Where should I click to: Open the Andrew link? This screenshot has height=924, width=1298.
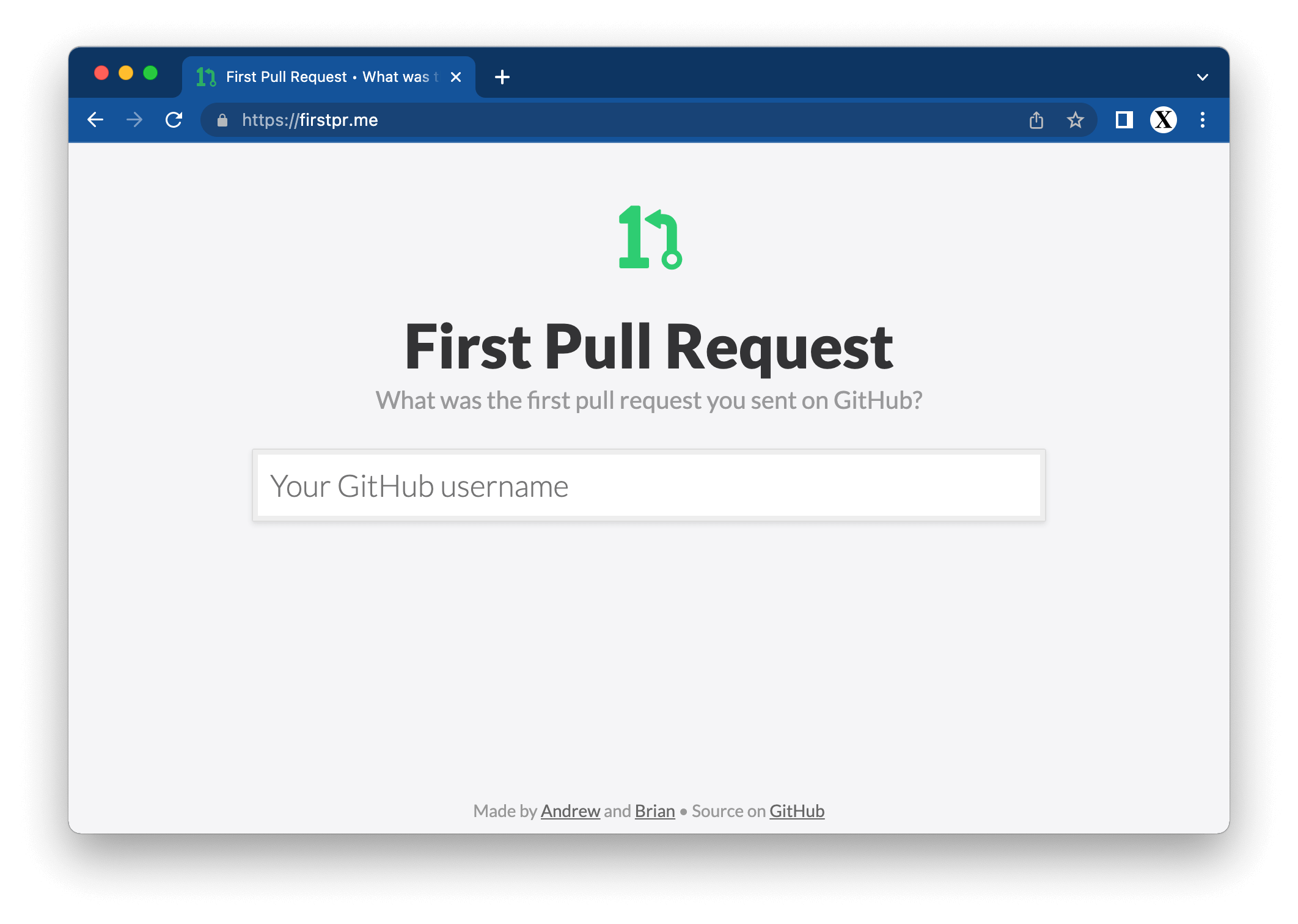coord(570,811)
